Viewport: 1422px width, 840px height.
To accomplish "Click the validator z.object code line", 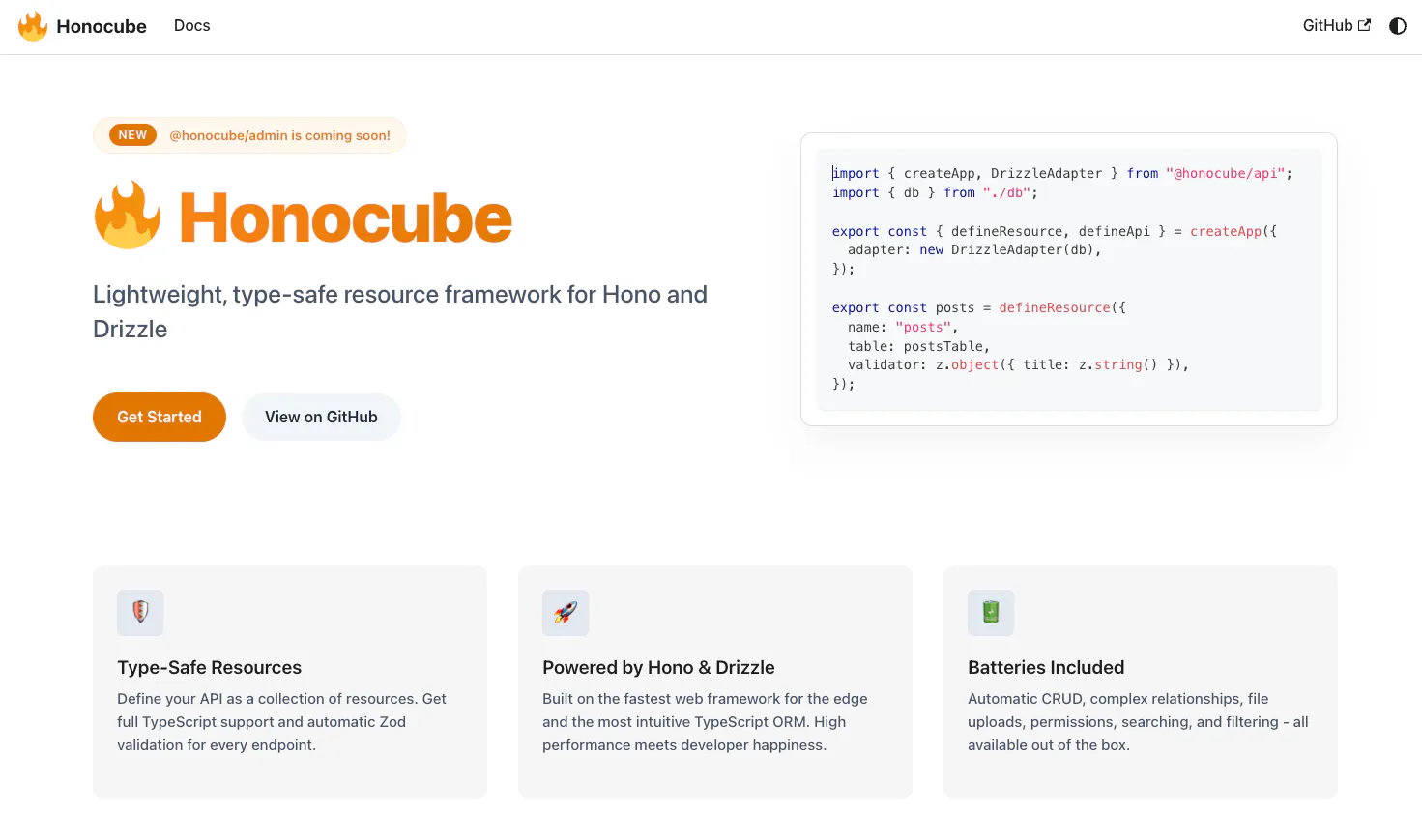I will point(1018,365).
